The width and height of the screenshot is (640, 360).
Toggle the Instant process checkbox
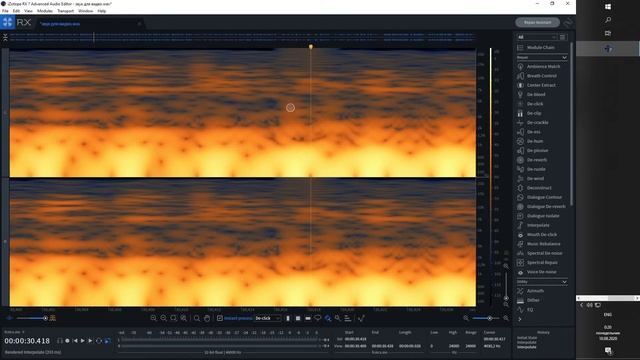220,318
